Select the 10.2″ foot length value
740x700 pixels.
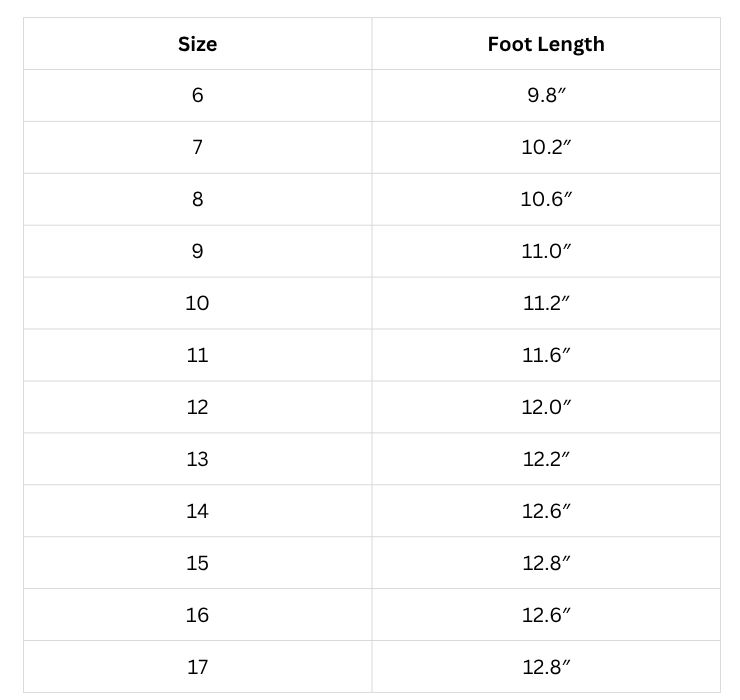546,147
